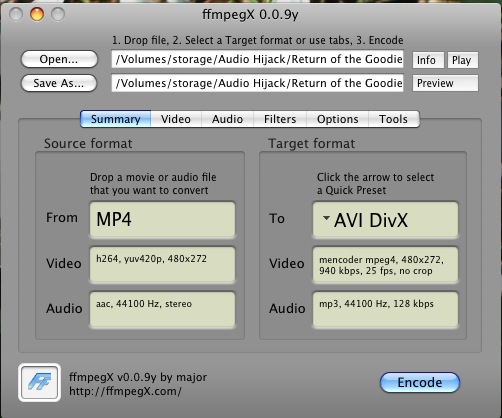Click the Open... button
502x418 pixels.
[59, 59]
